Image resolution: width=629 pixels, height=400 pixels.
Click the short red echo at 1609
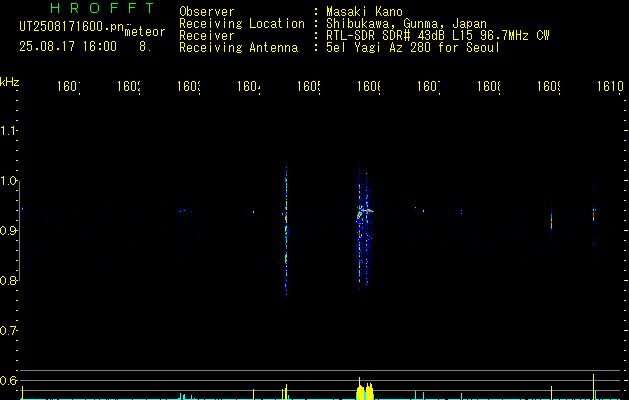[551, 220]
